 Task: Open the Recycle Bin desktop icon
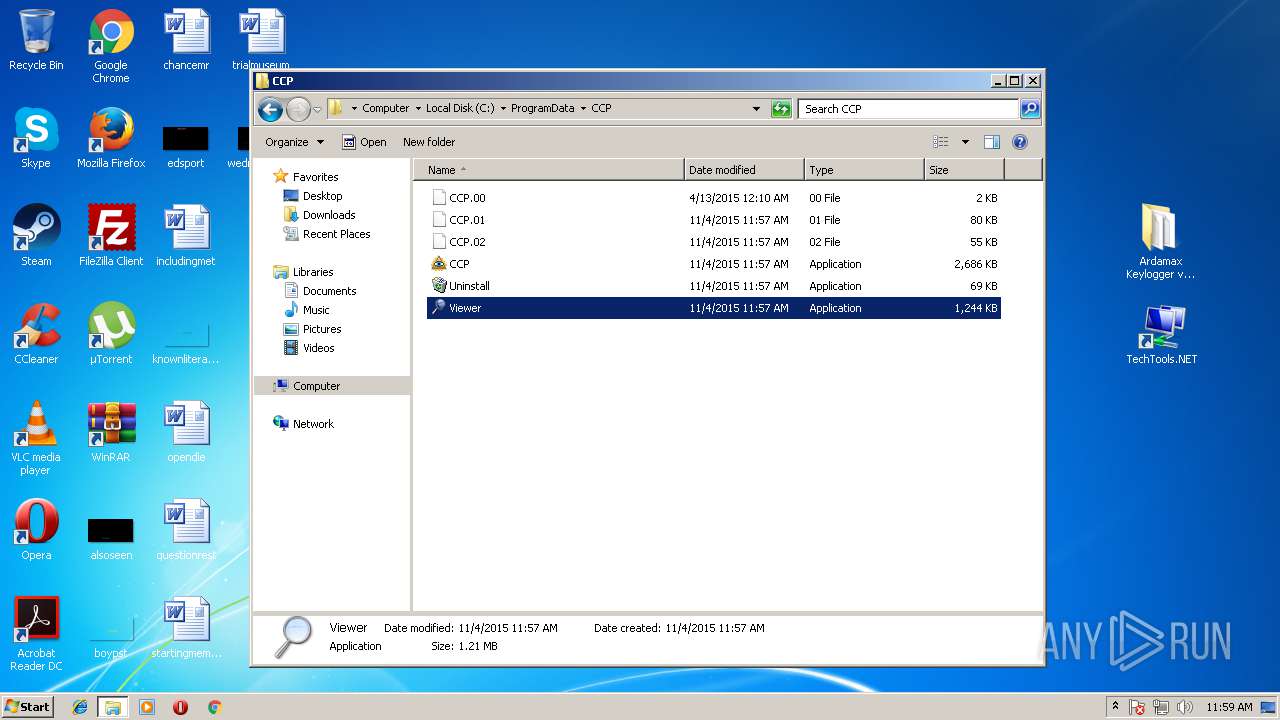click(x=36, y=40)
